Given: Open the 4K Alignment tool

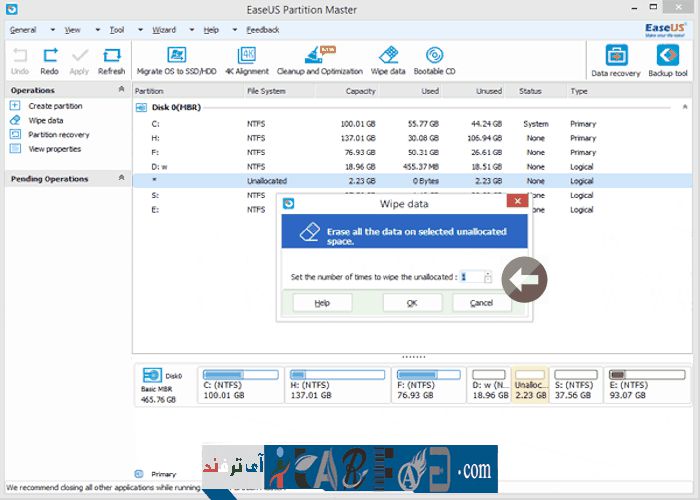Looking at the screenshot, I should (246, 56).
